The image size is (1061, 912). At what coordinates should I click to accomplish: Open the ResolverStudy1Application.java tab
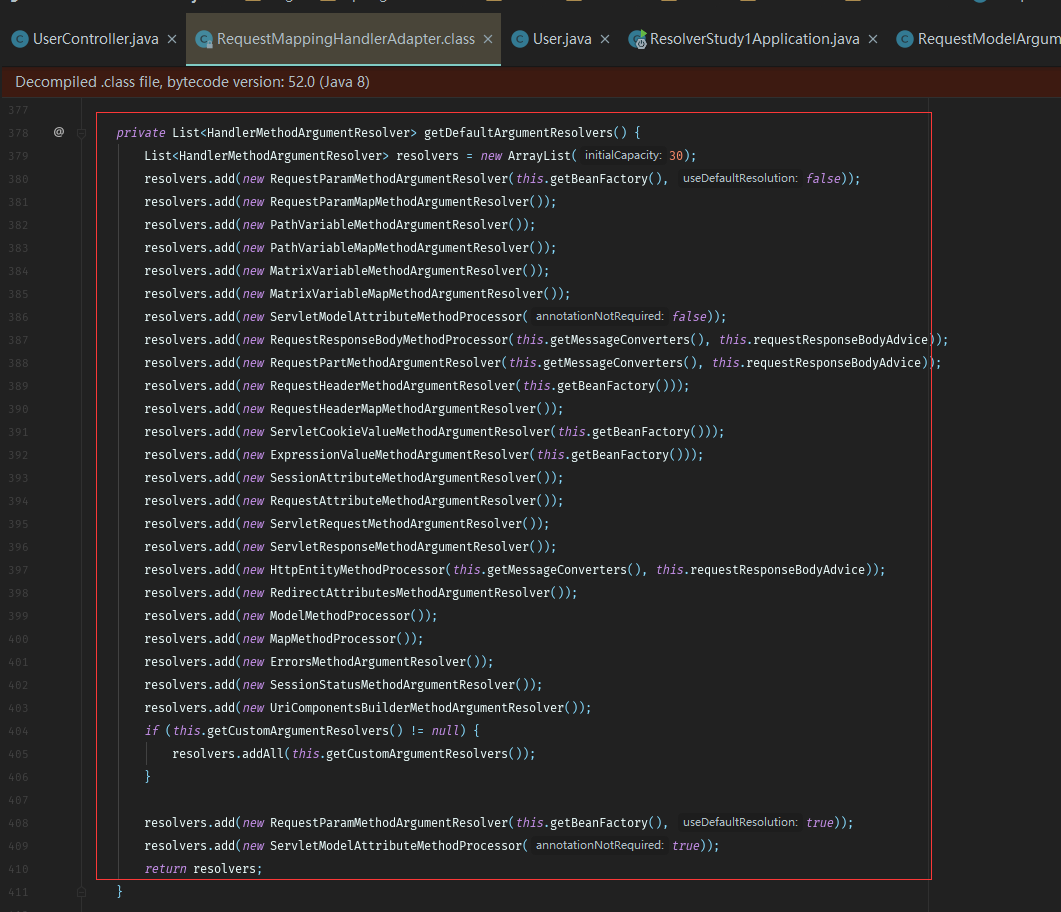[x=754, y=39]
